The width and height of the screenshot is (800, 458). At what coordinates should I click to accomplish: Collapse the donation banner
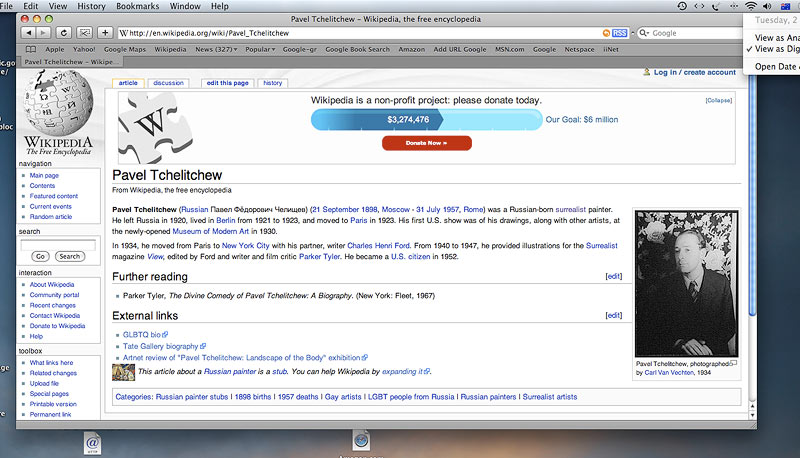pos(718,100)
